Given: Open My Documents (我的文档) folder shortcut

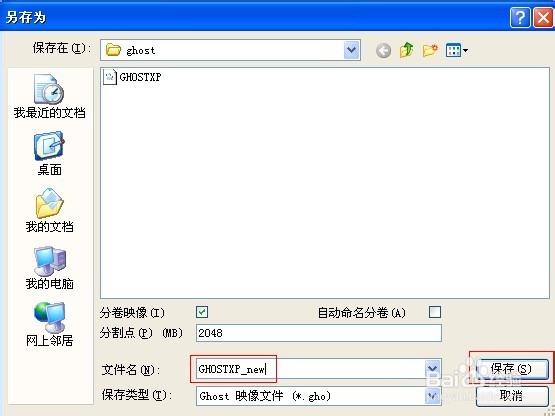Looking at the screenshot, I should point(49,211).
